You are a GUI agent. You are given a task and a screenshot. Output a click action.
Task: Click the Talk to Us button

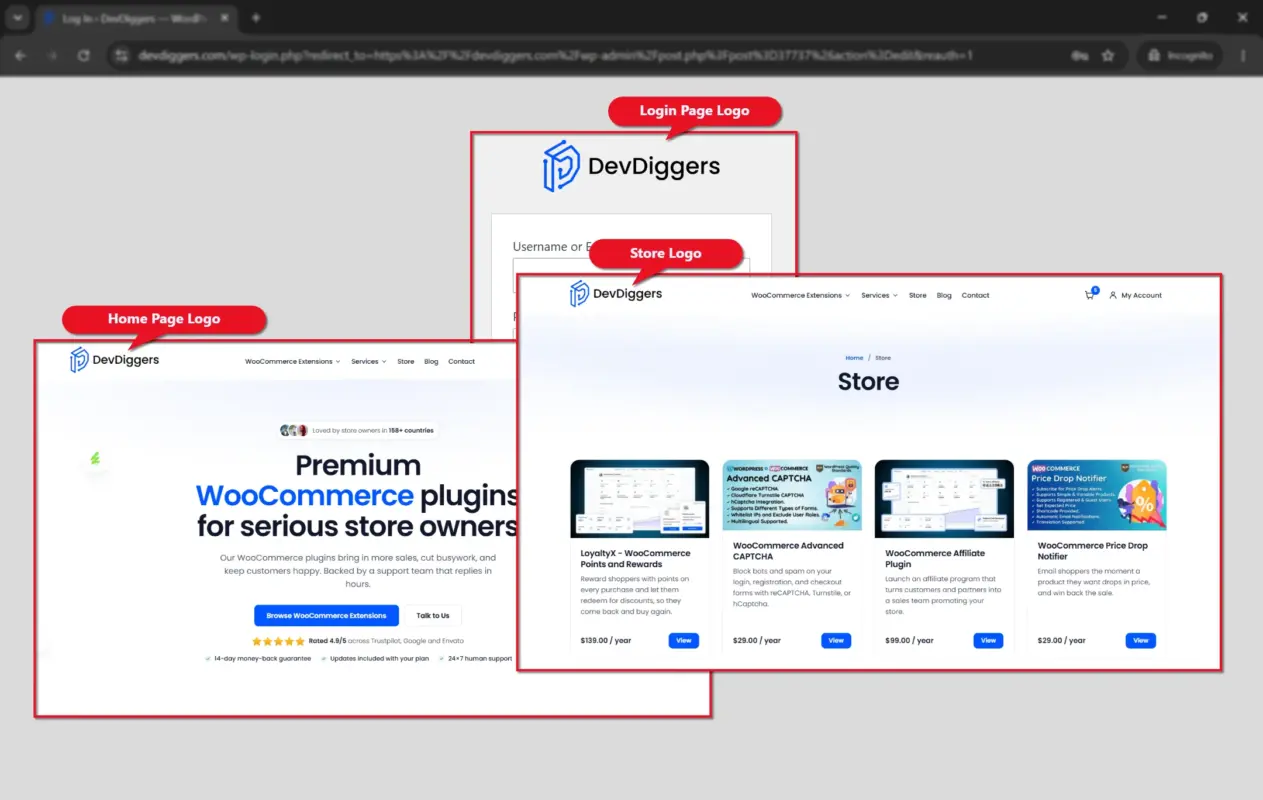[433, 615]
